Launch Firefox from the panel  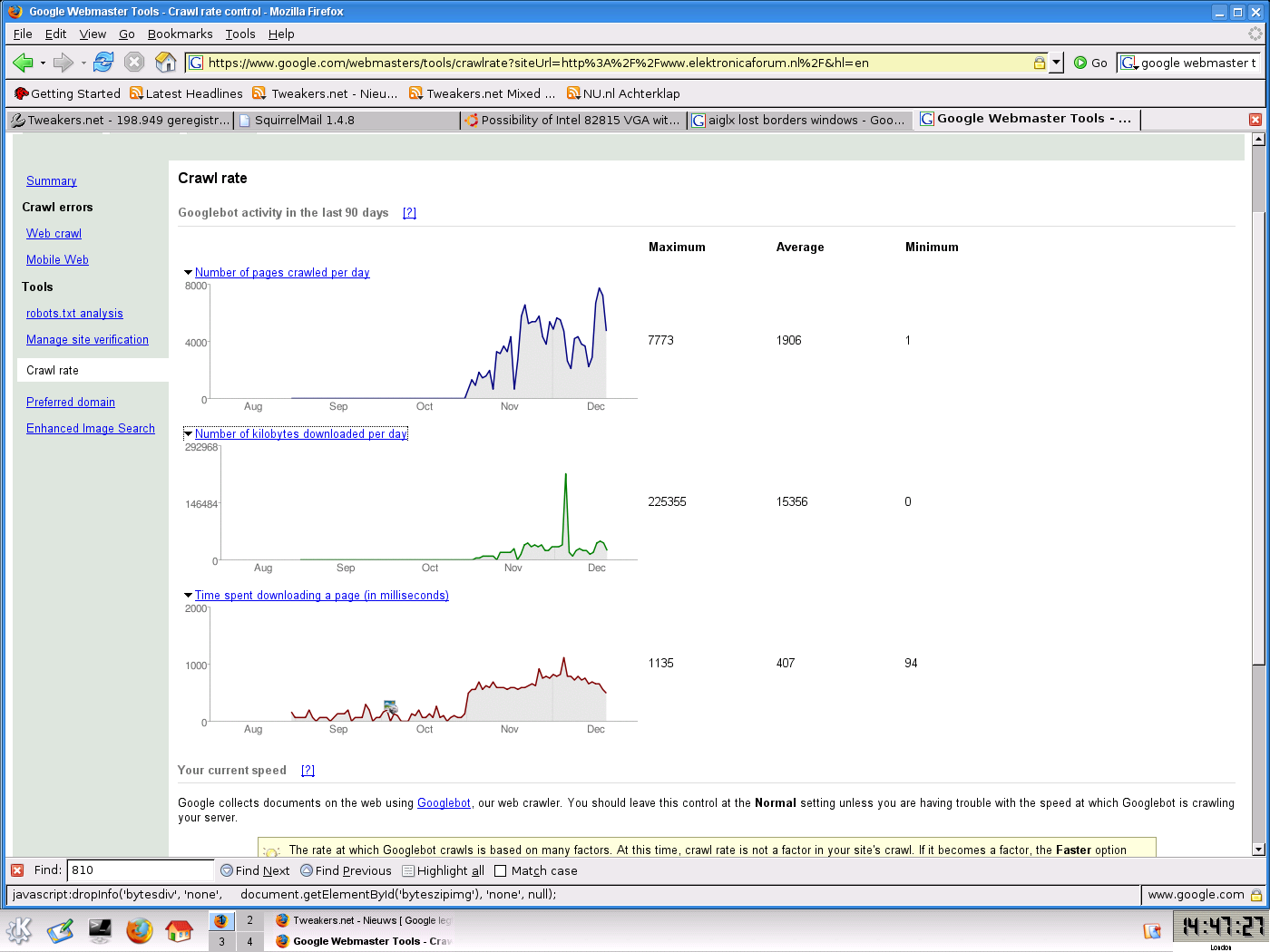pos(140,930)
